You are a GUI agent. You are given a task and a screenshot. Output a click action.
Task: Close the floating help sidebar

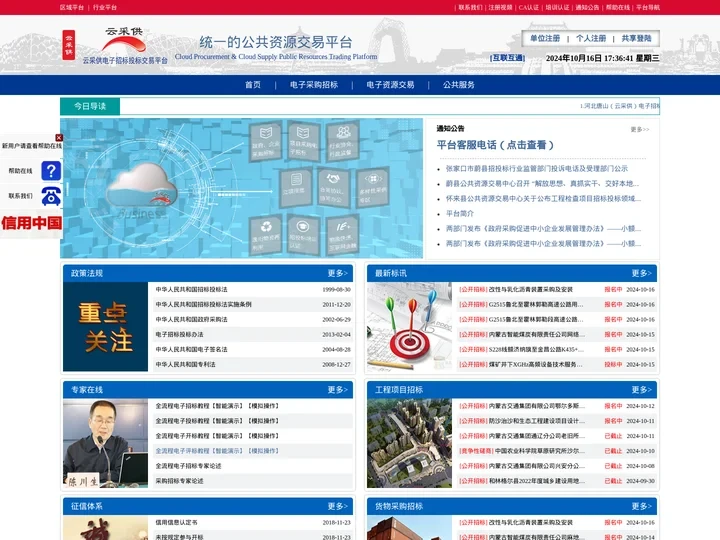(x=59, y=138)
